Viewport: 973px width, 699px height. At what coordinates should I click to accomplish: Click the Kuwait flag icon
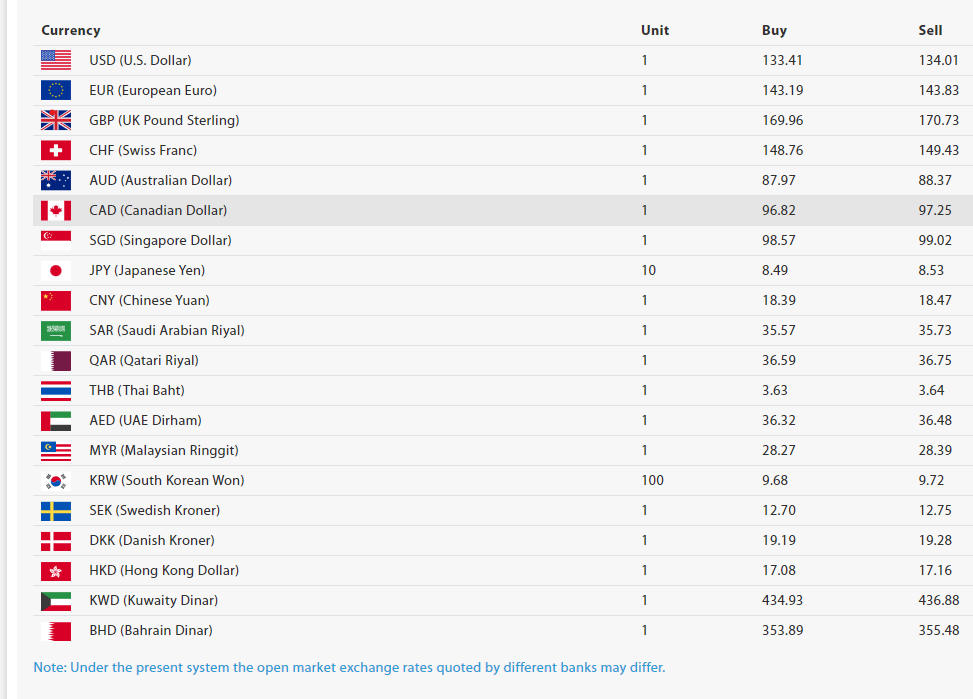click(x=56, y=600)
